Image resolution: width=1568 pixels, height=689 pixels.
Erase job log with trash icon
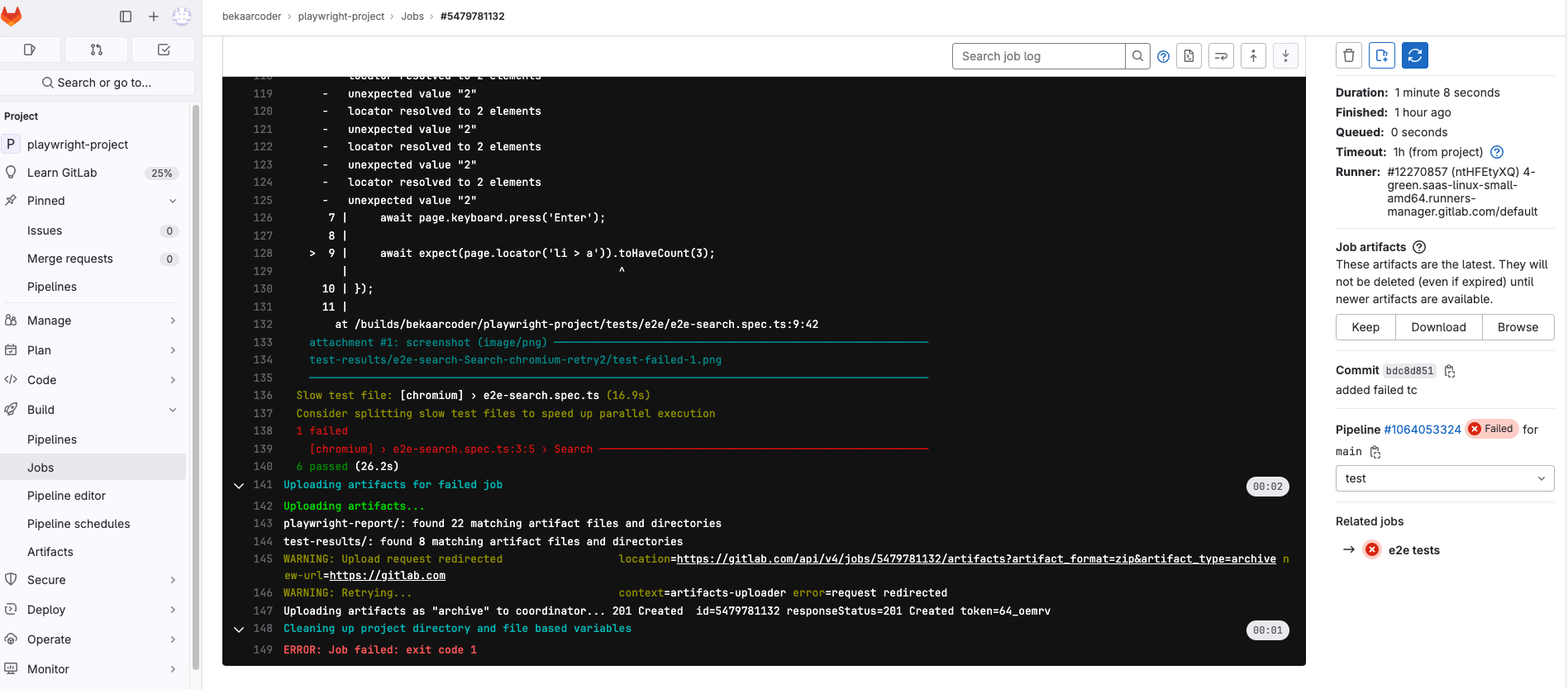(x=1349, y=55)
